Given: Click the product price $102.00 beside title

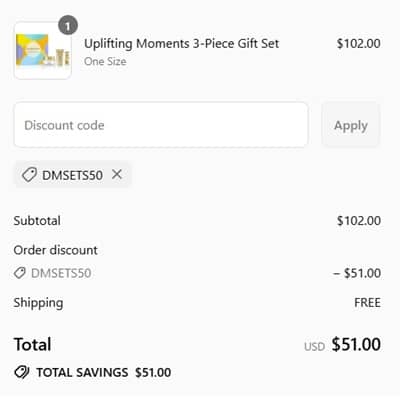Looking at the screenshot, I should point(358,44).
